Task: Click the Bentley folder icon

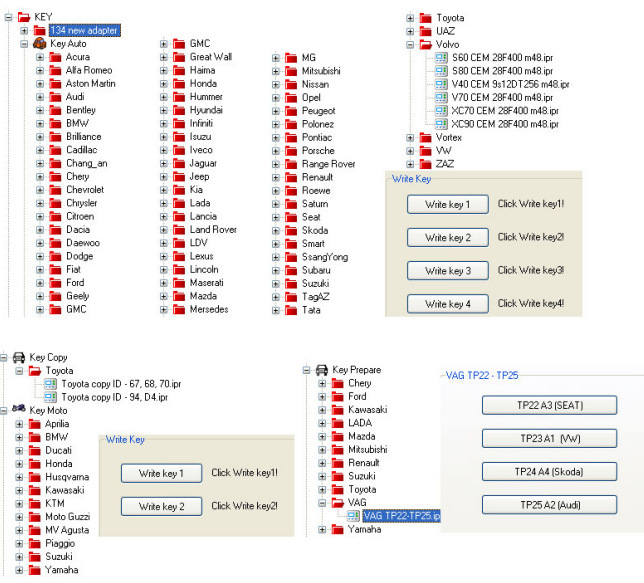Action: [x=55, y=110]
